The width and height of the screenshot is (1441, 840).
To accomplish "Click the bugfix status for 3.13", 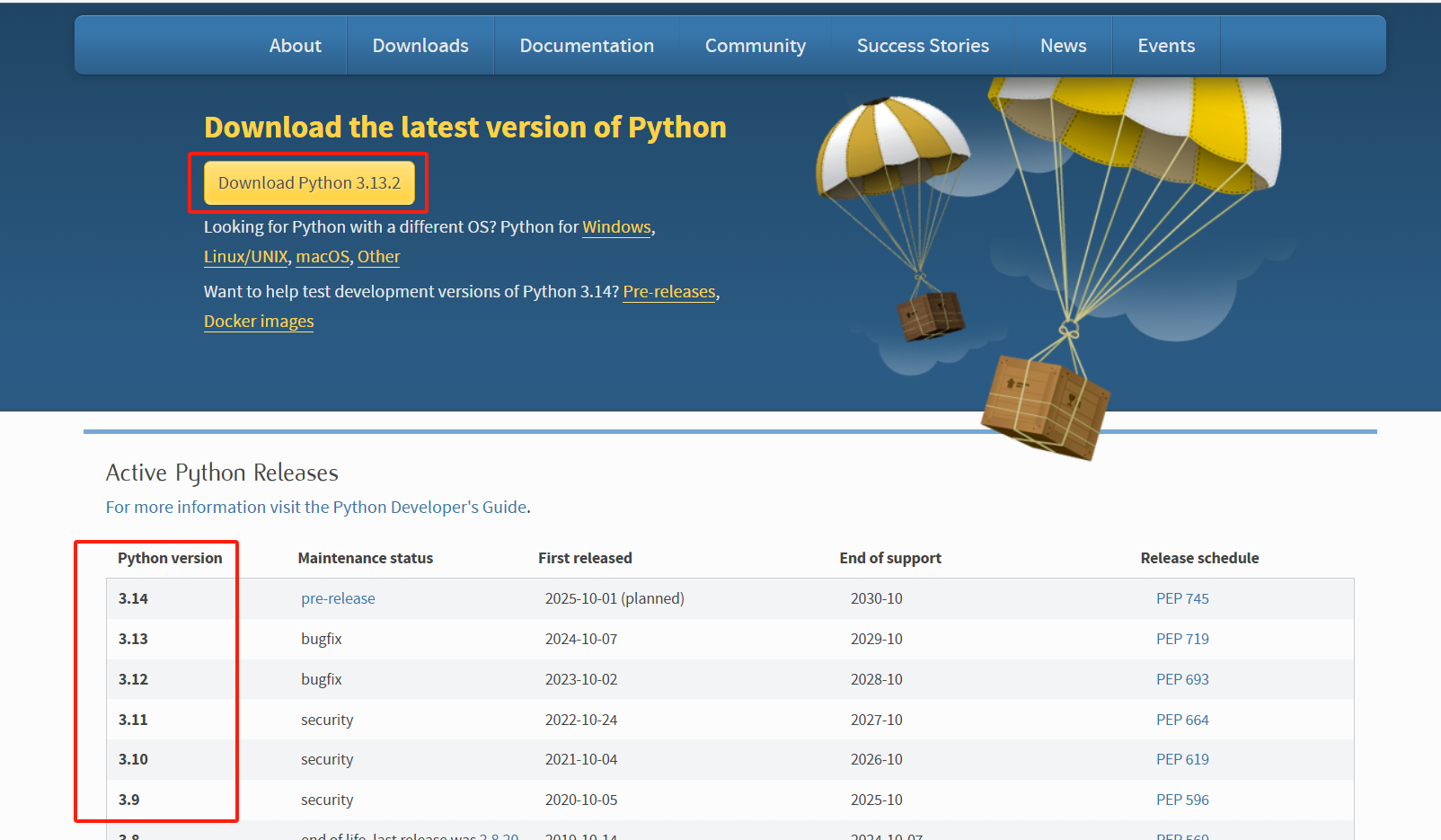I will click(322, 639).
